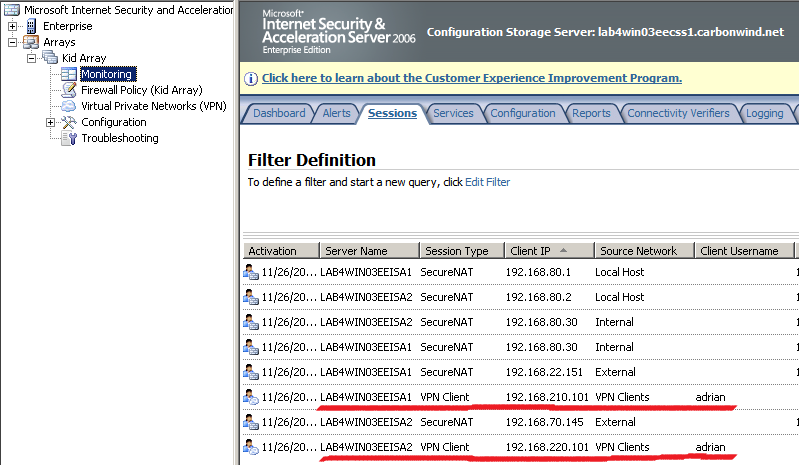This screenshot has height=465, width=799.
Task: Sort by the Client IP column header
Action: (x=550, y=251)
